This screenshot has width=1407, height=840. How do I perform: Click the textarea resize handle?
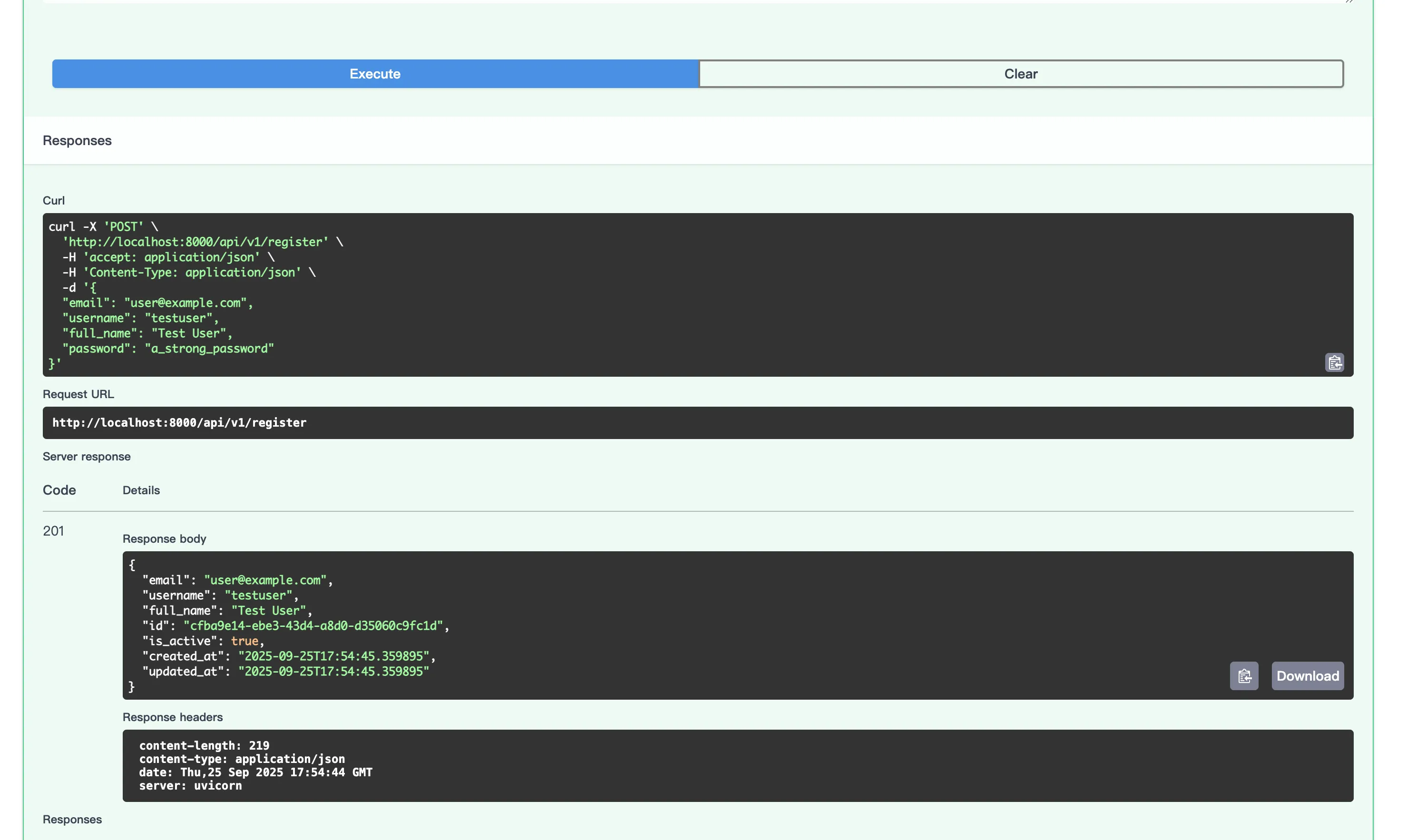coord(1349,2)
